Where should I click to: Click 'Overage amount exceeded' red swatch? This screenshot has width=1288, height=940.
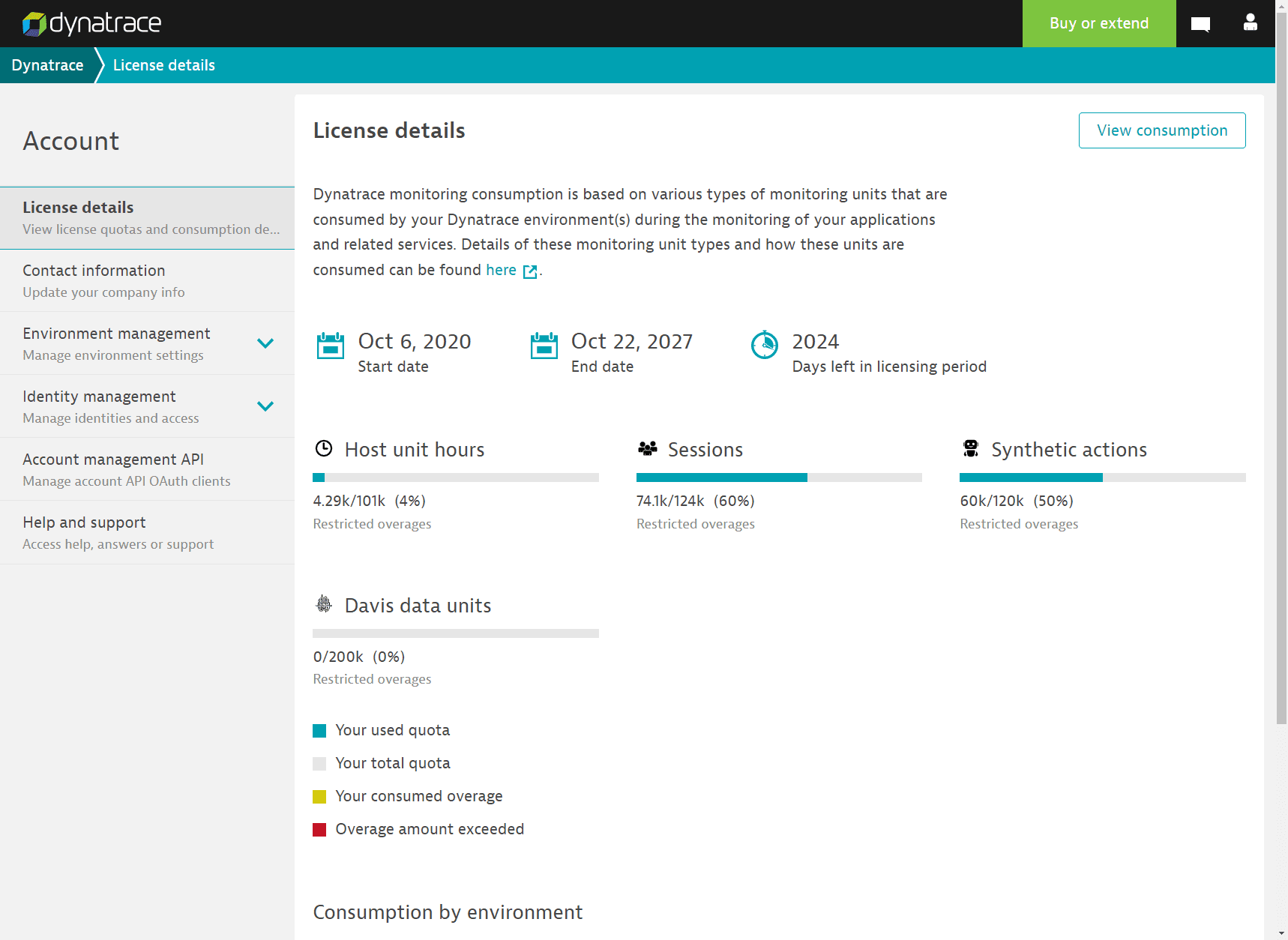(319, 830)
